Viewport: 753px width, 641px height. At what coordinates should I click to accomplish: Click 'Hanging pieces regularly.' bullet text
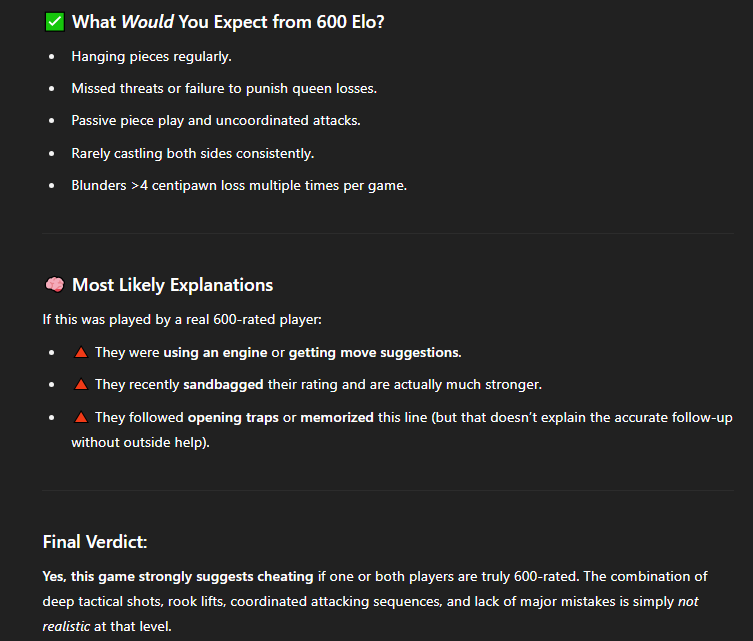pos(151,57)
